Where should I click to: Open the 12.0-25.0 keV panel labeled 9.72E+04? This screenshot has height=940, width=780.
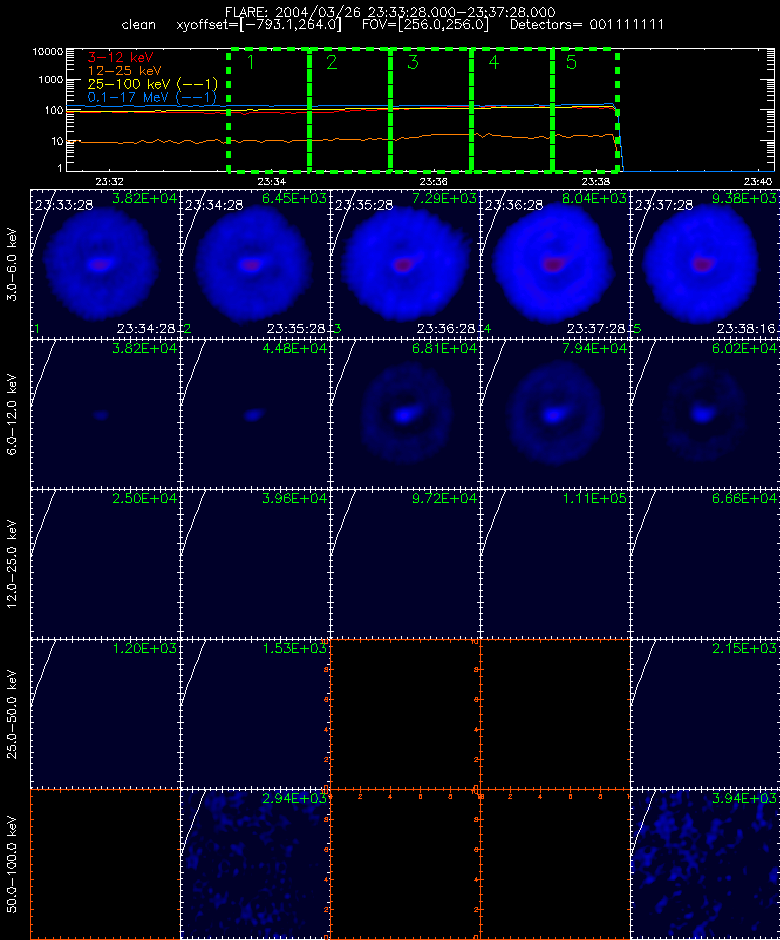(x=405, y=564)
